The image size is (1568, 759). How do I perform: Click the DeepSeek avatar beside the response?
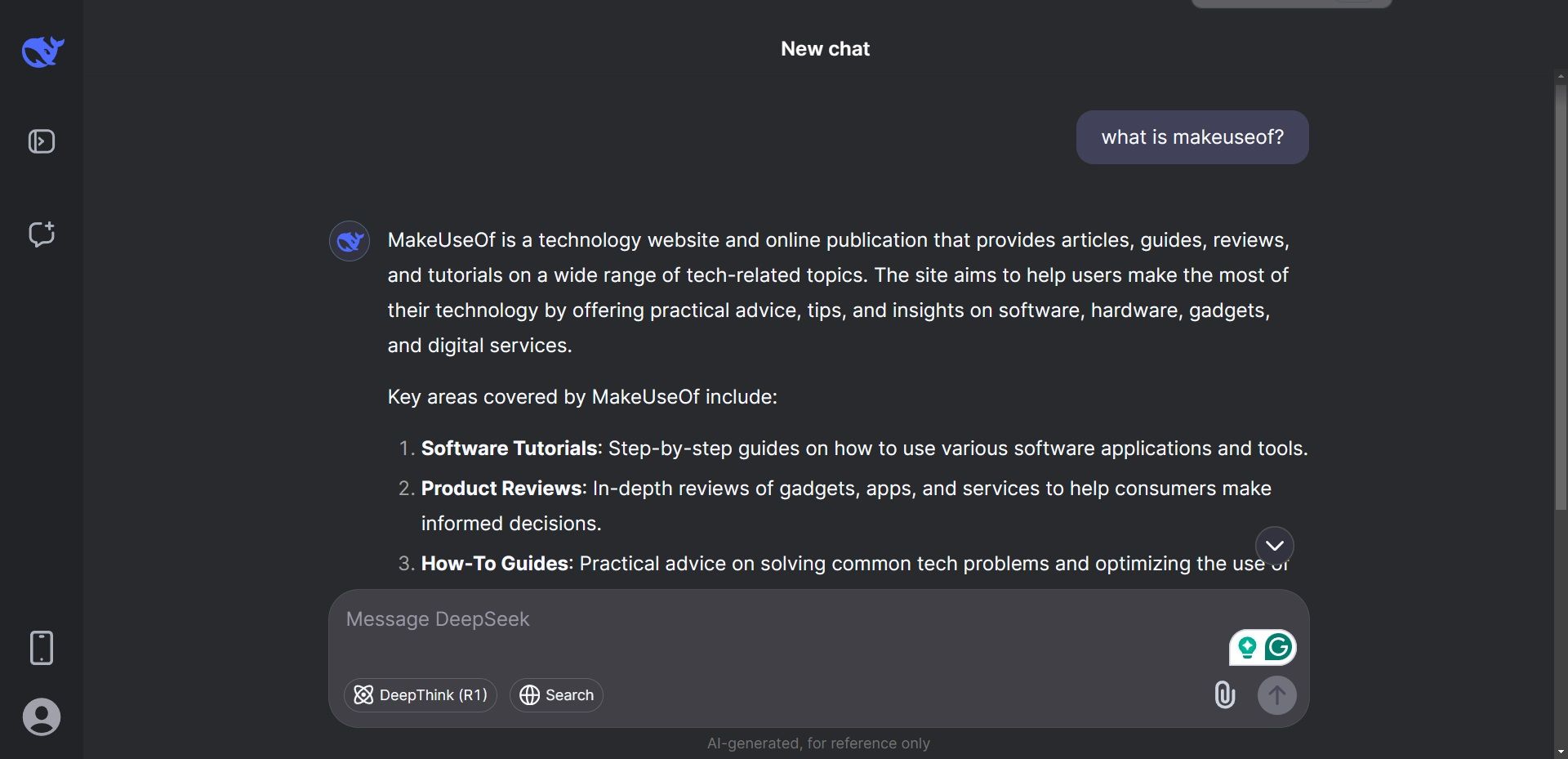point(350,241)
